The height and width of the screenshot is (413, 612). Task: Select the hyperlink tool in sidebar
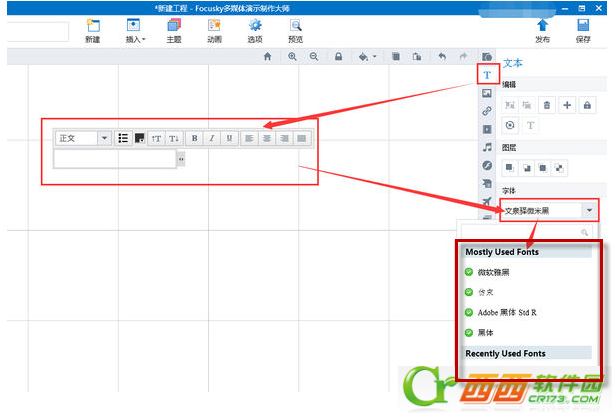[487, 111]
